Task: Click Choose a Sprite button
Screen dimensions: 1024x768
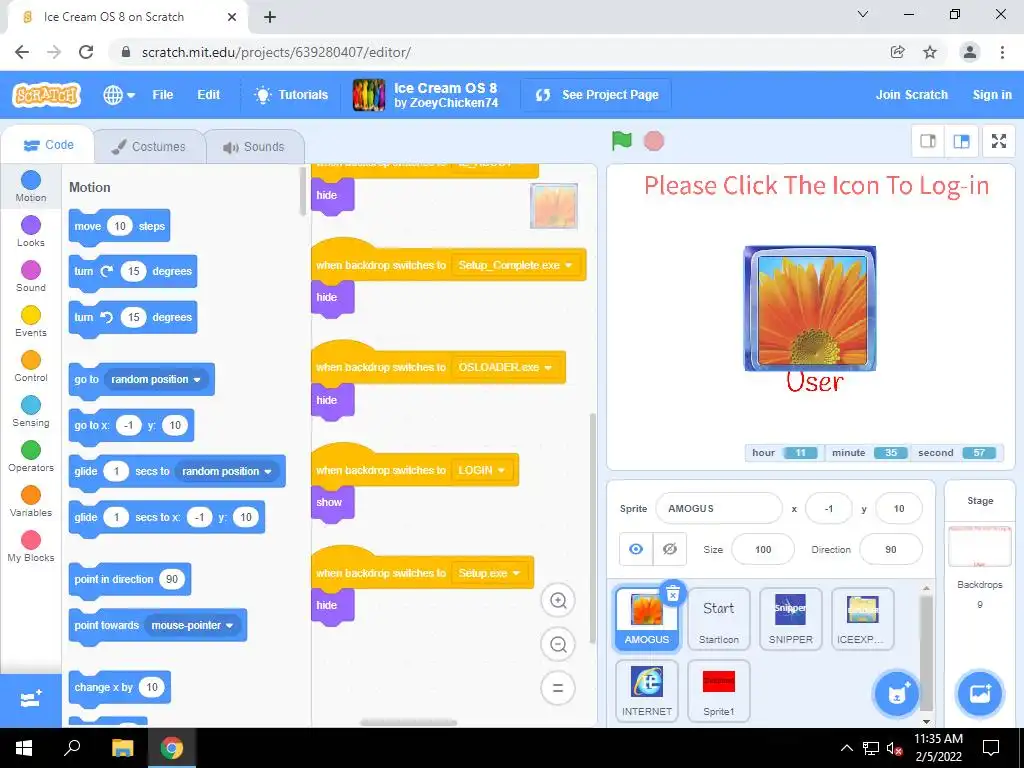Action: coord(897,694)
